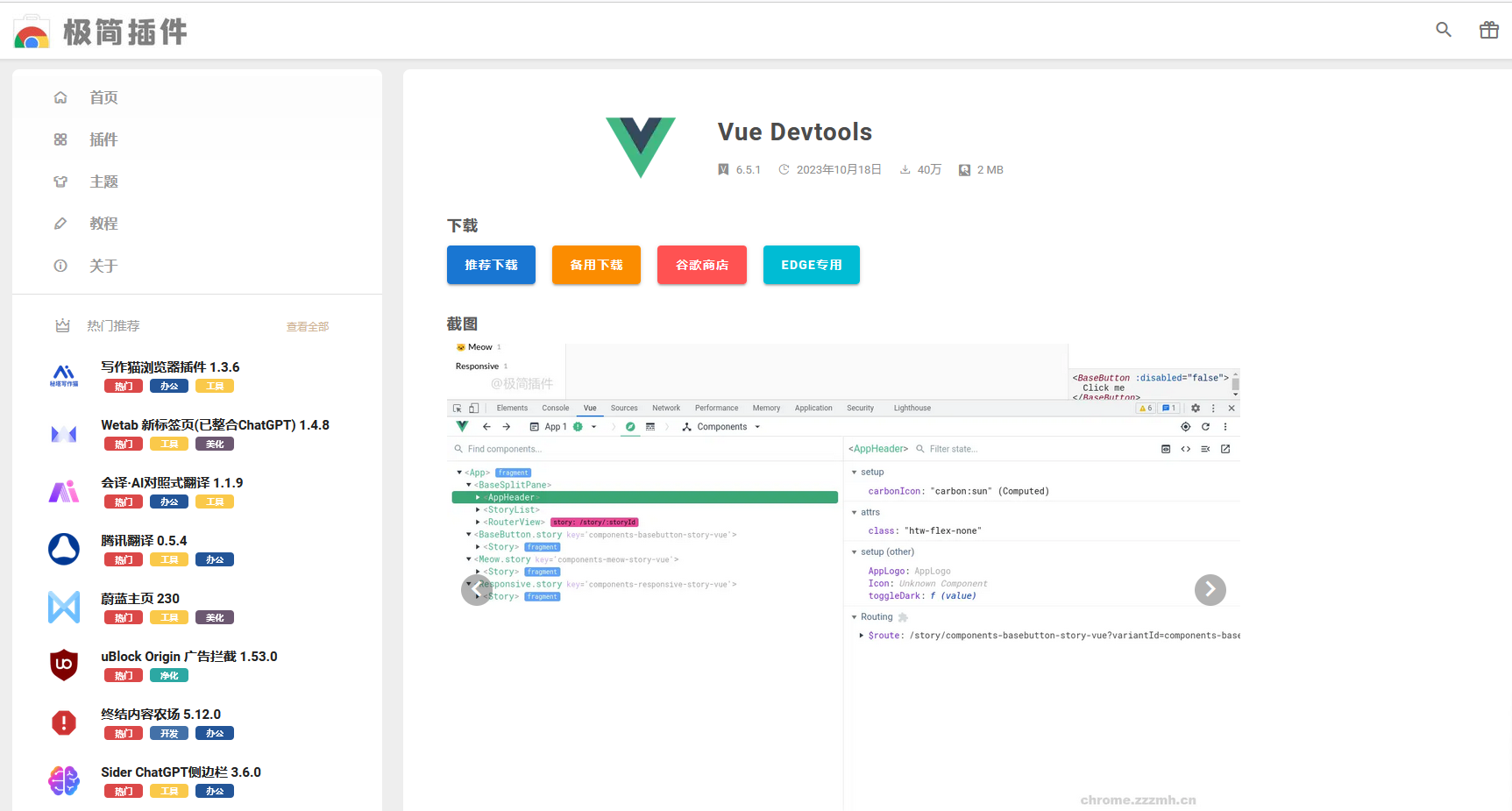Click the Network tab in devtools screenshot
The height and width of the screenshot is (811, 1512).
[666, 408]
